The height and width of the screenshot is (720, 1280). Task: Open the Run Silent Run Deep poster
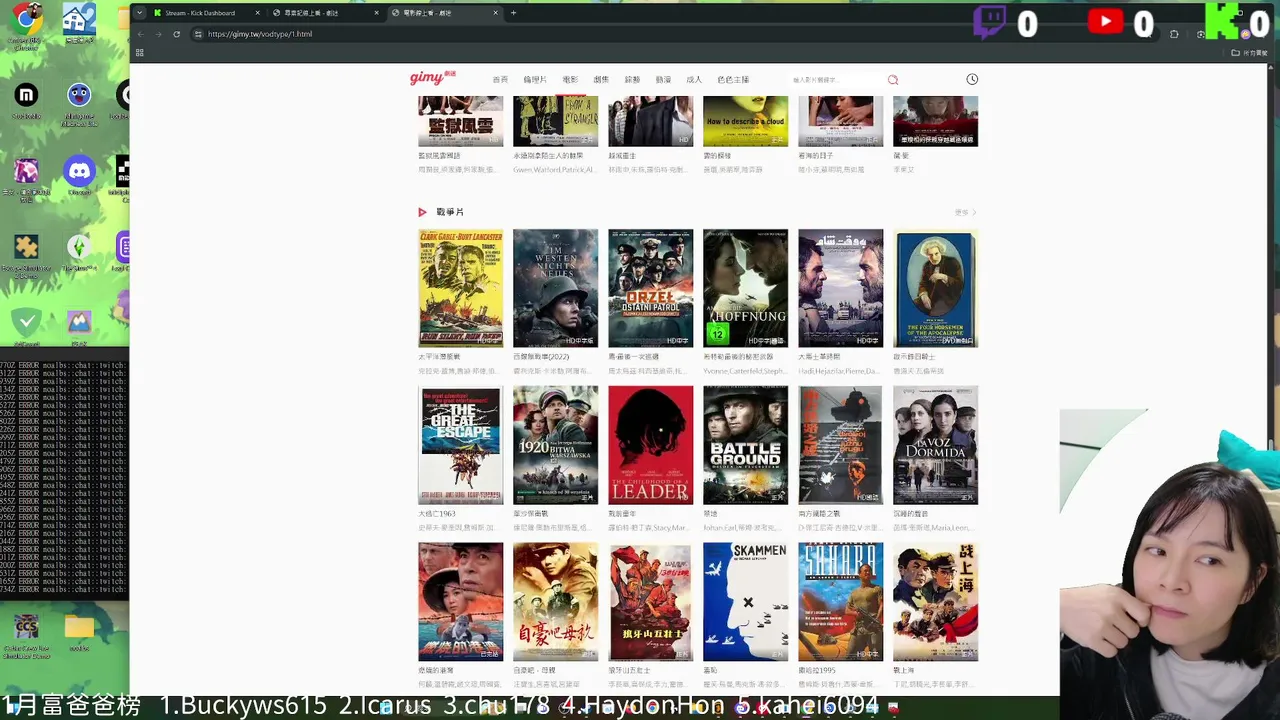coord(461,288)
